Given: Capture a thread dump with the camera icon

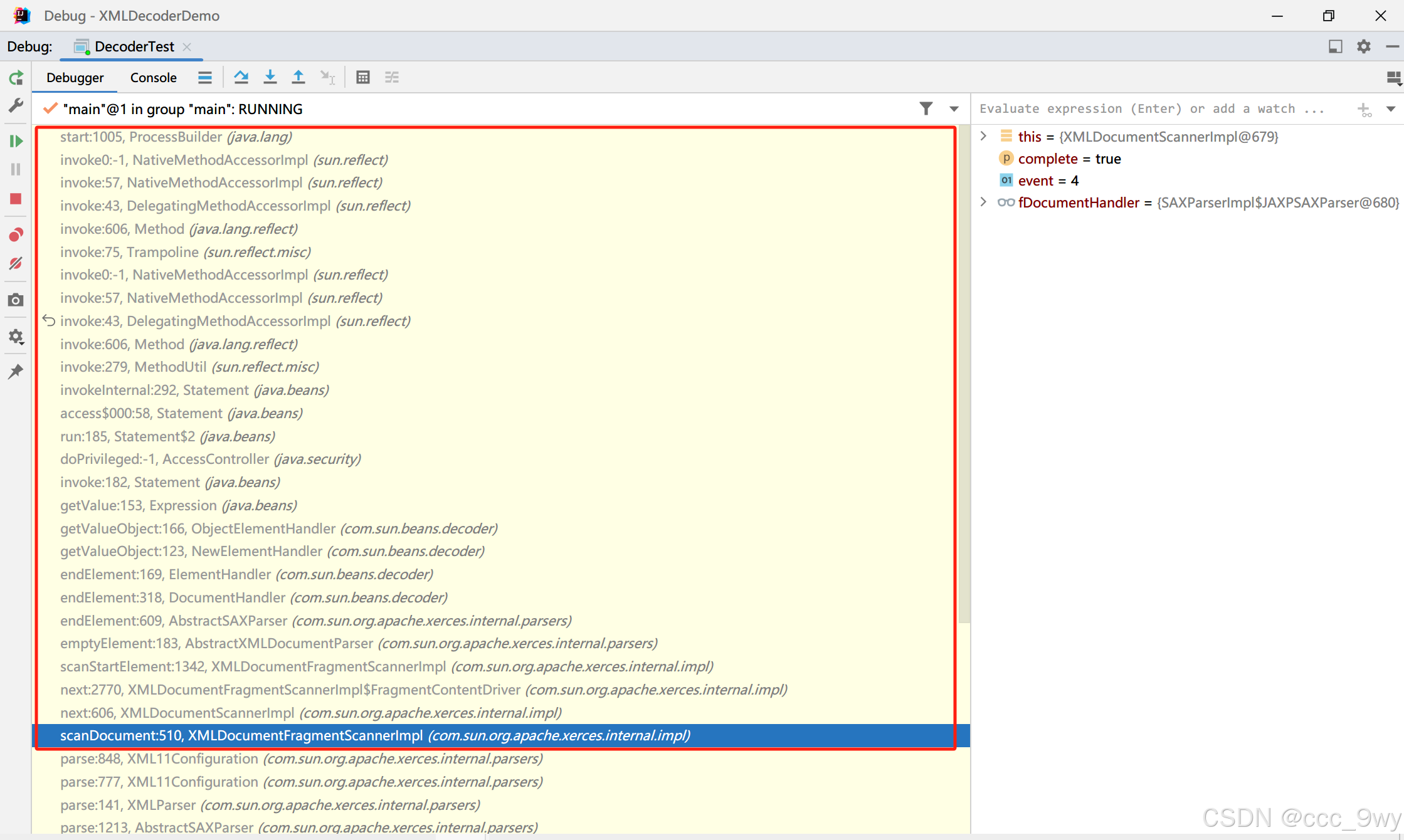Looking at the screenshot, I should [x=16, y=300].
